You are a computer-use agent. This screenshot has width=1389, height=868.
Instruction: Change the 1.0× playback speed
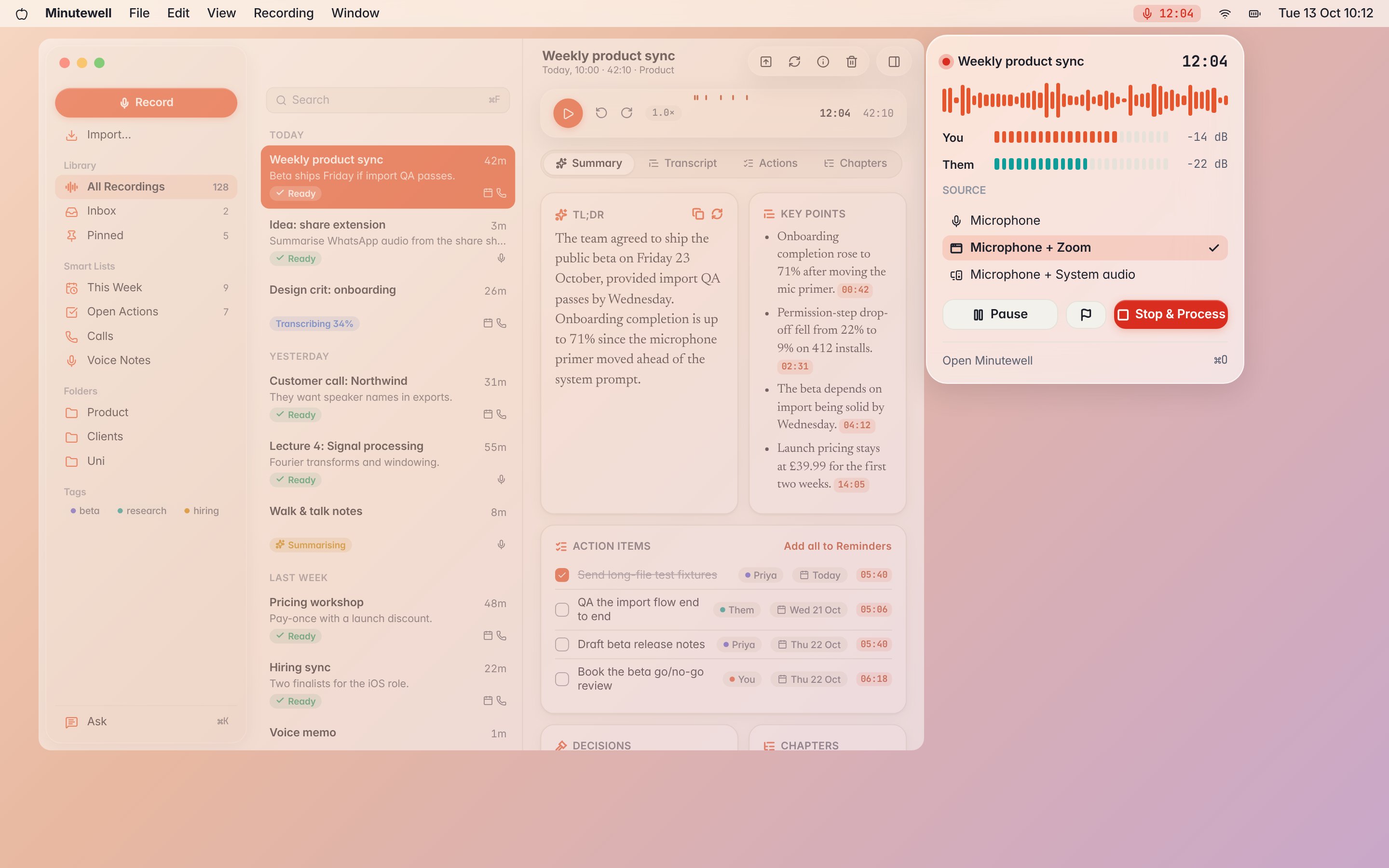point(663,113)
